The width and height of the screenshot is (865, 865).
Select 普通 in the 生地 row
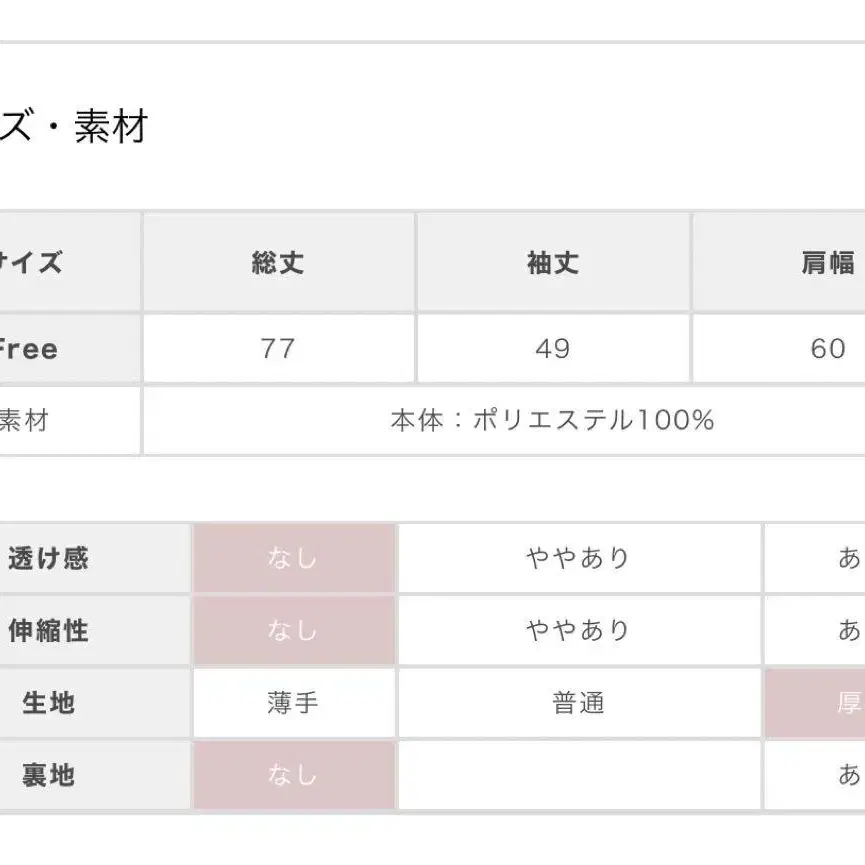coord(578,703)
